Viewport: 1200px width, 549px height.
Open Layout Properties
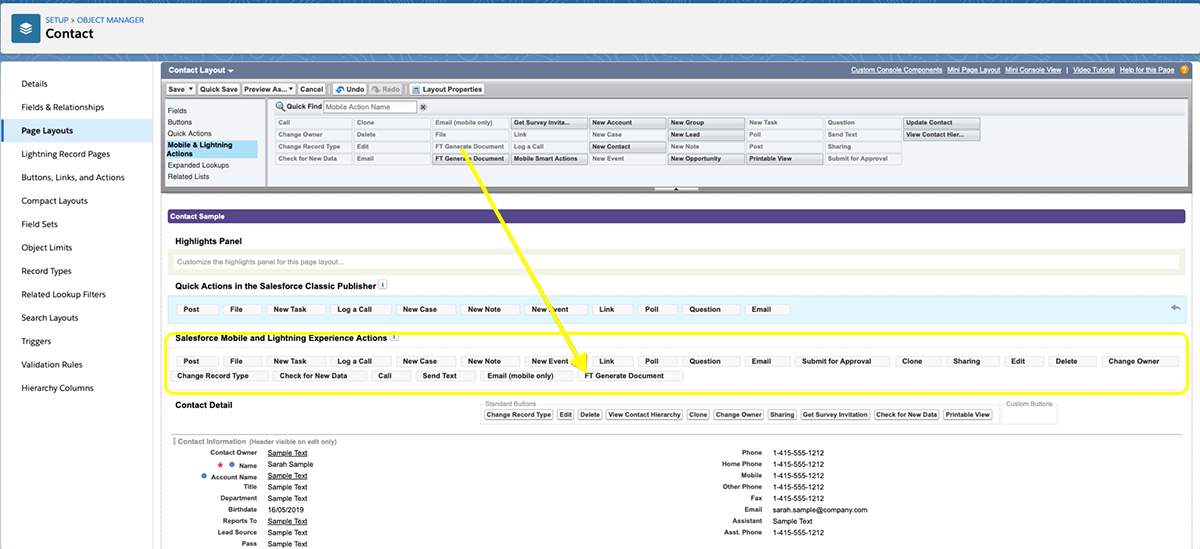(447, 89)
